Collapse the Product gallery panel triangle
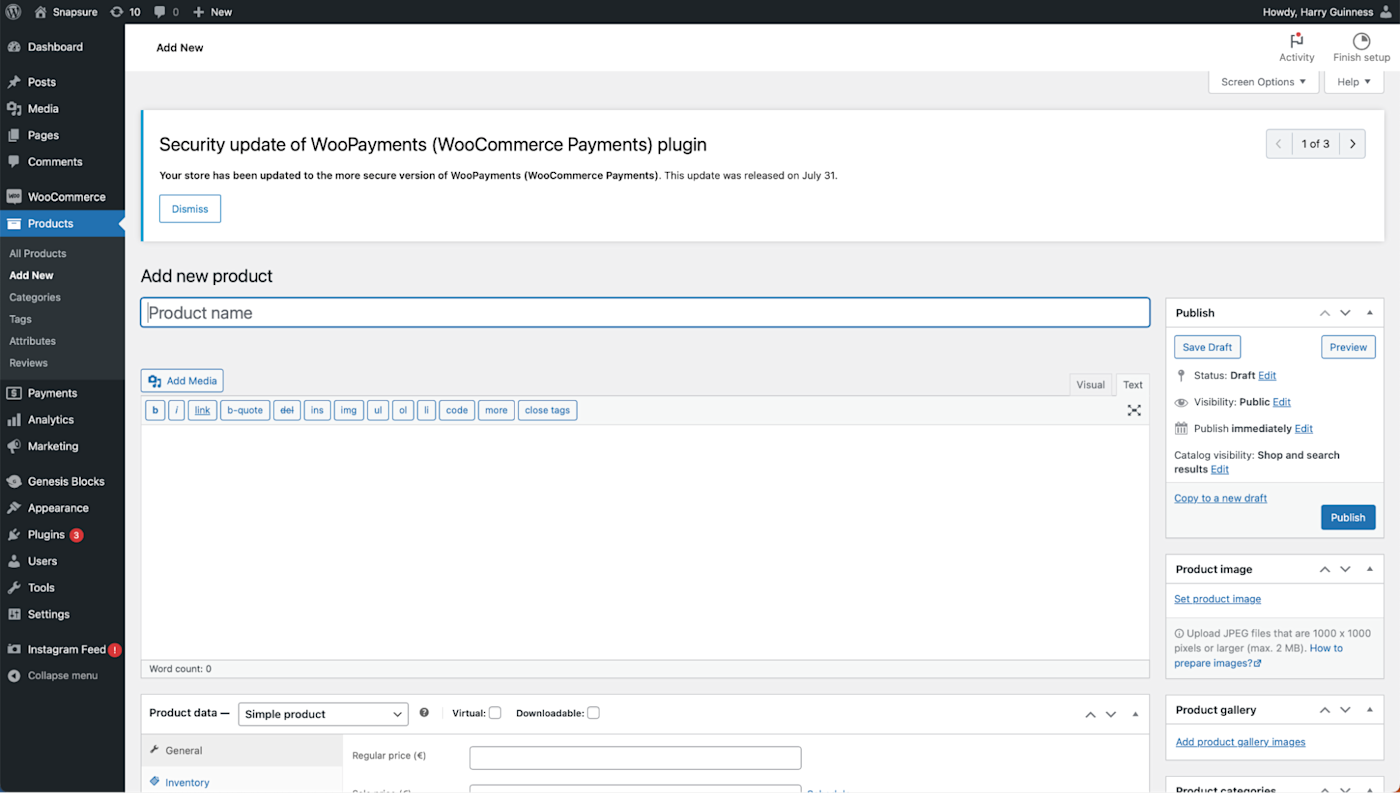Viewport: 1400px width, 793px height. tap(1370, 710)
